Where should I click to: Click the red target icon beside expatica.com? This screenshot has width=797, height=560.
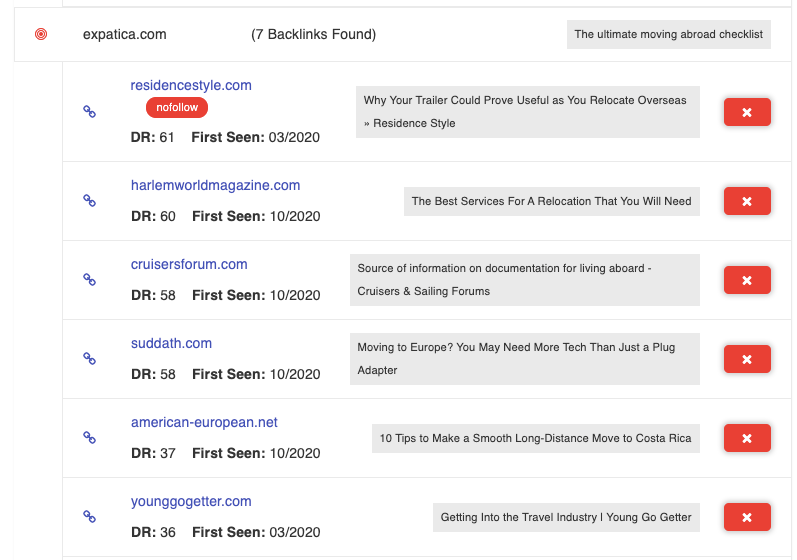click(x=41, y=34)
